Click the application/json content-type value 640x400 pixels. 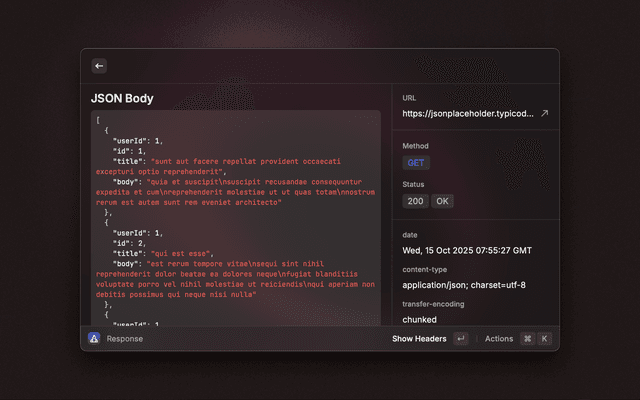[x=463, y=285]
